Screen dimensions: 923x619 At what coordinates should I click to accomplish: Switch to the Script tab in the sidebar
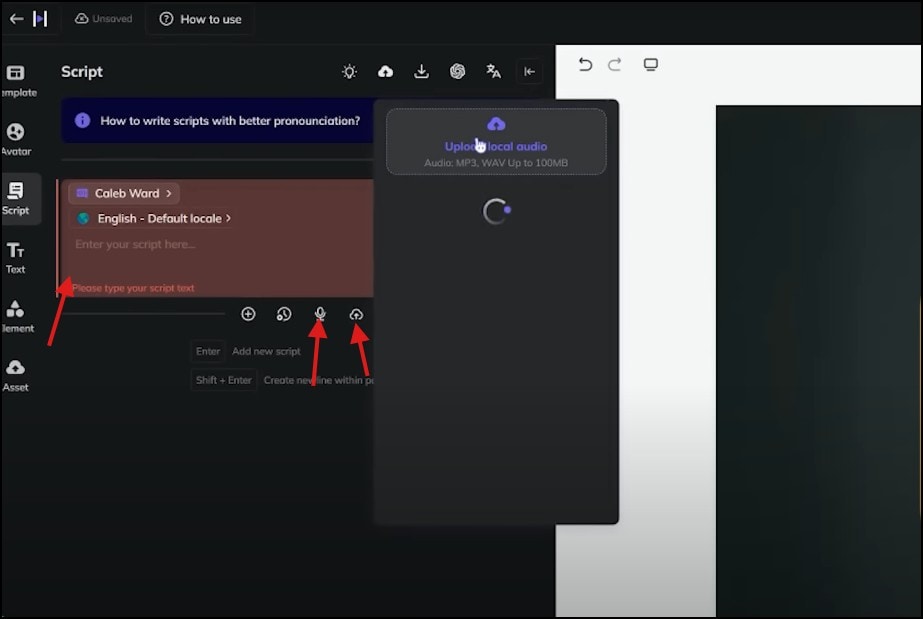16,196
